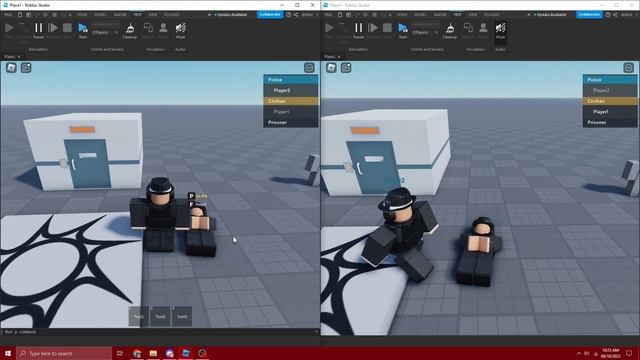
Task: Switch to MODEL ribbon tab in left window
Action: [x=100, y=15]
